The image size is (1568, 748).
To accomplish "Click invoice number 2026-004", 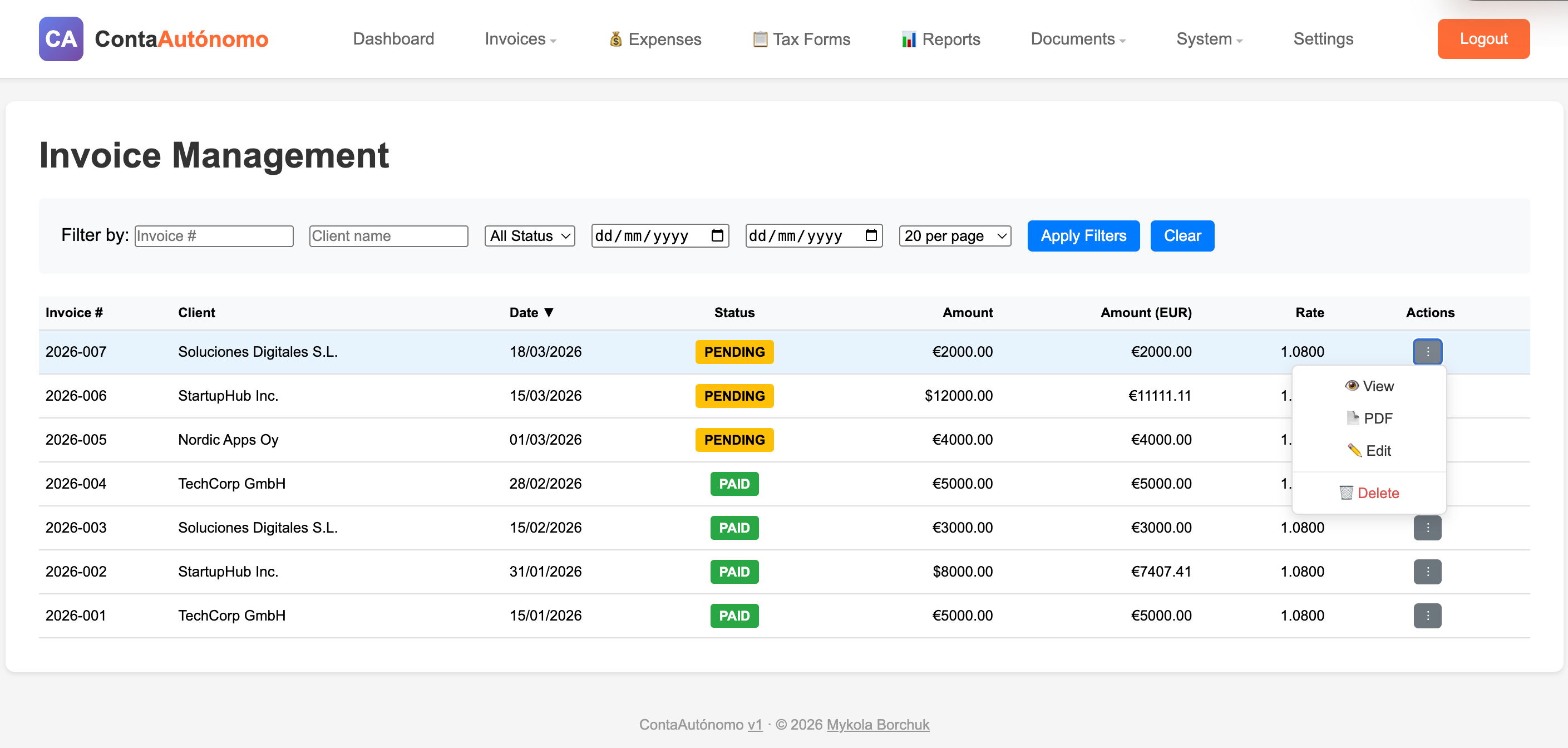I will coord(76,483).
